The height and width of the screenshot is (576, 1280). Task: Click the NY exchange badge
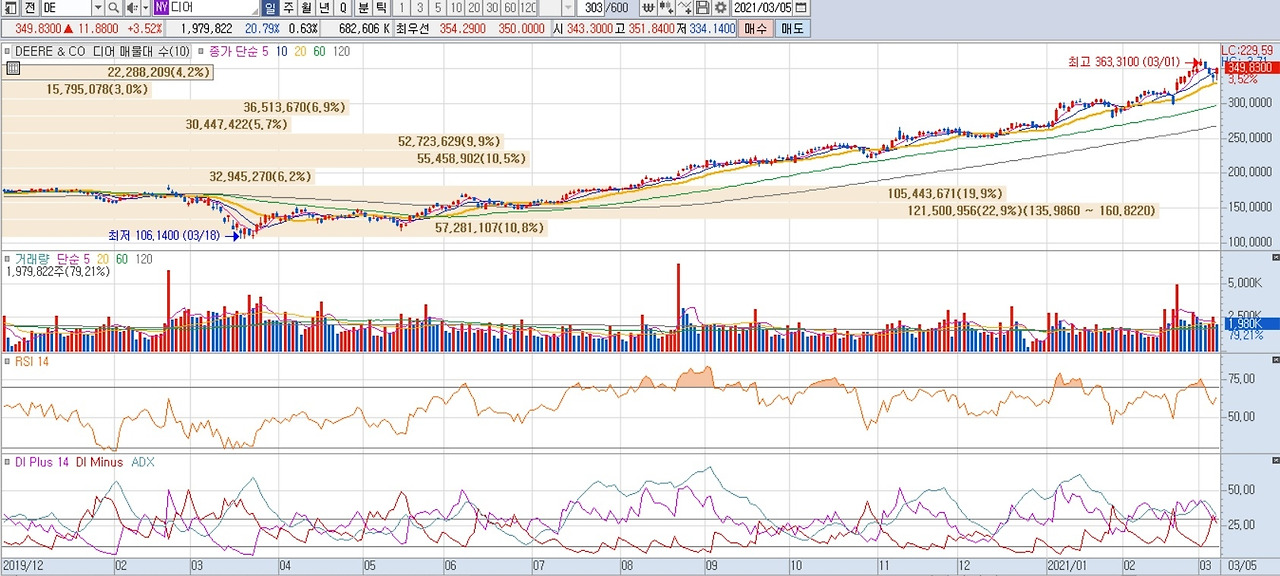pyautogui.click(x=162, y=8)
